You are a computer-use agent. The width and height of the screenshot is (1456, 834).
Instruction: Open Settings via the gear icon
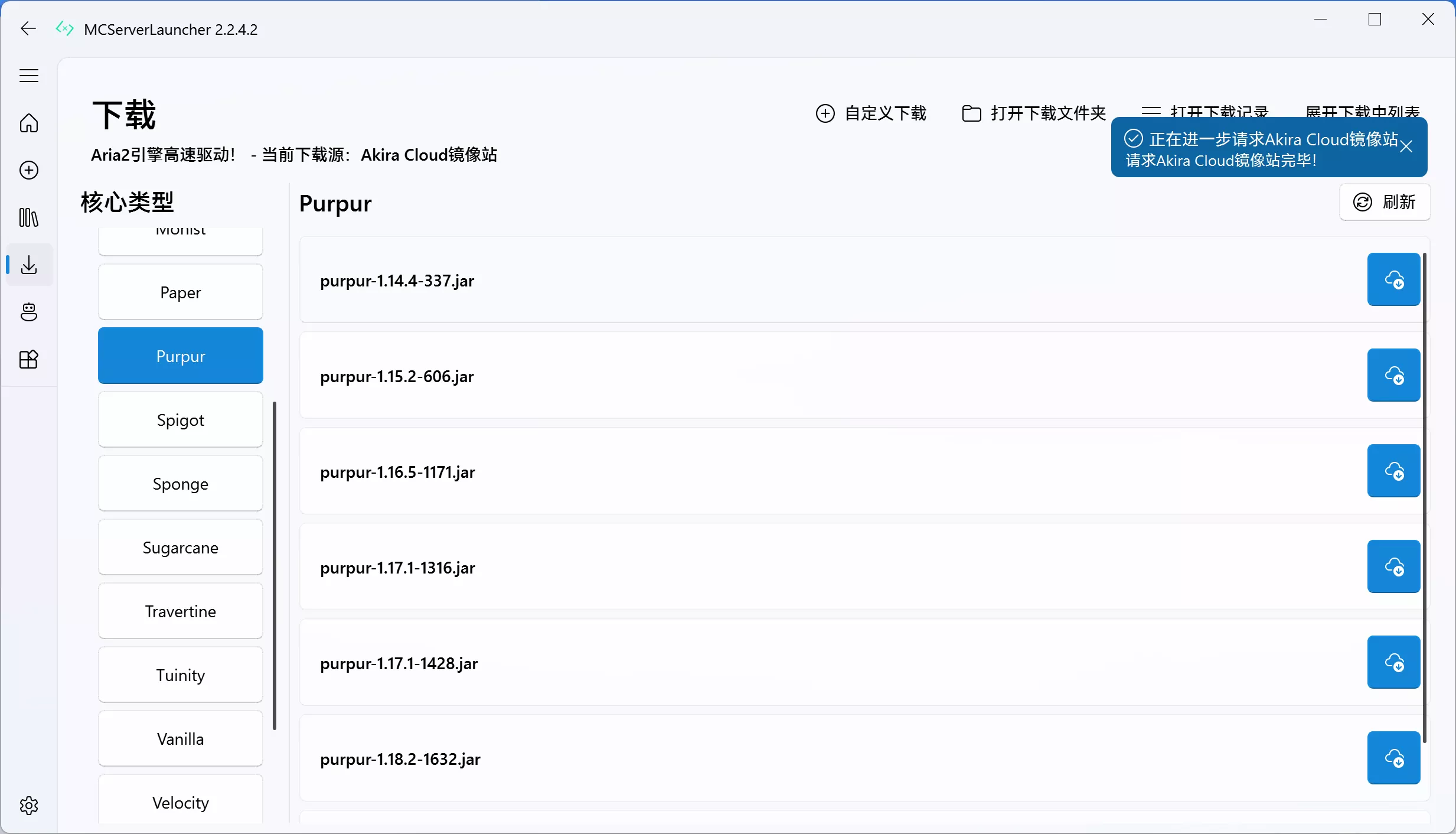tap(28, 805)
